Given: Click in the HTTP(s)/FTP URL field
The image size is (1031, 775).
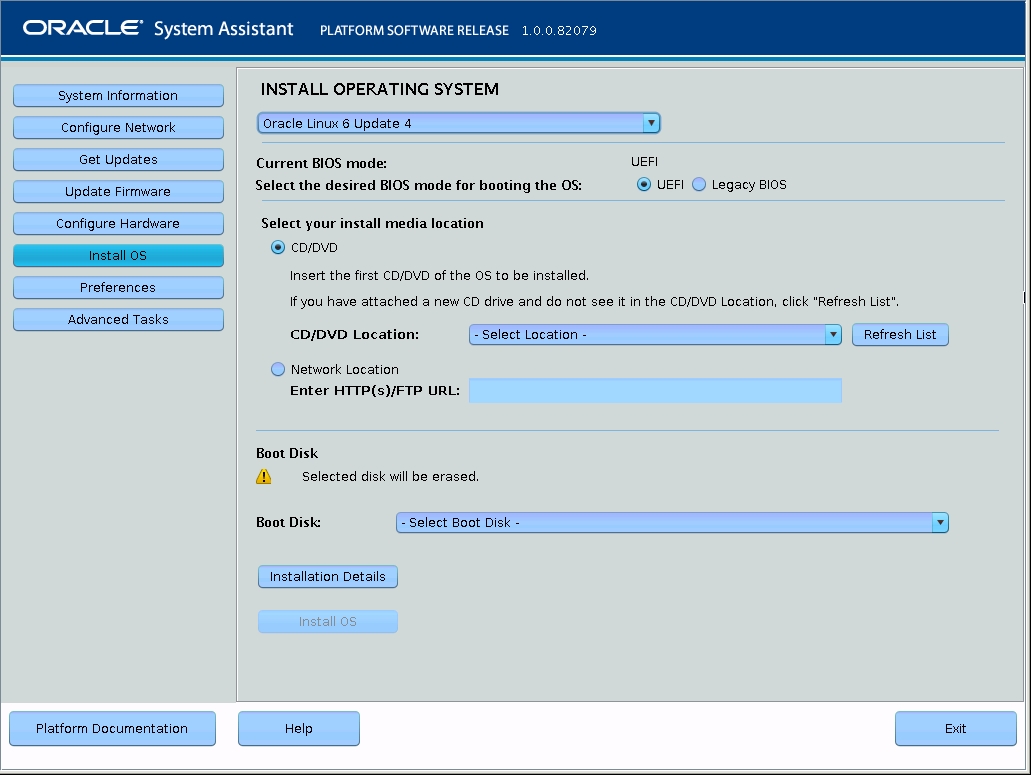Looking at the screenshot, I should [x=655, y=391].
